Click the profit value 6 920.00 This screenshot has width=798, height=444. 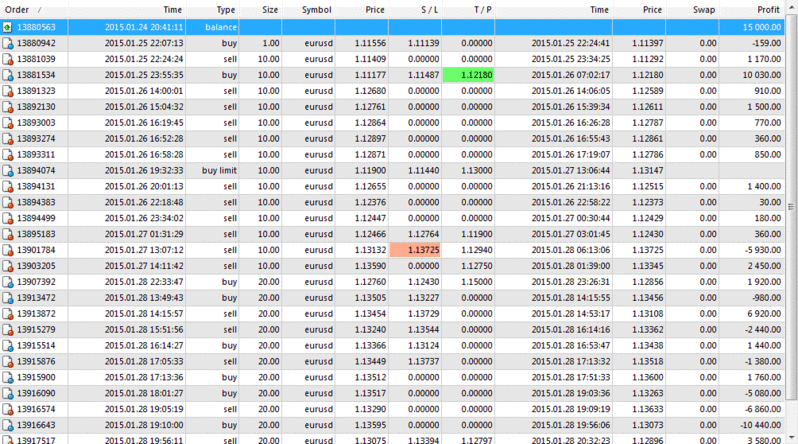(x=764, y=314)
